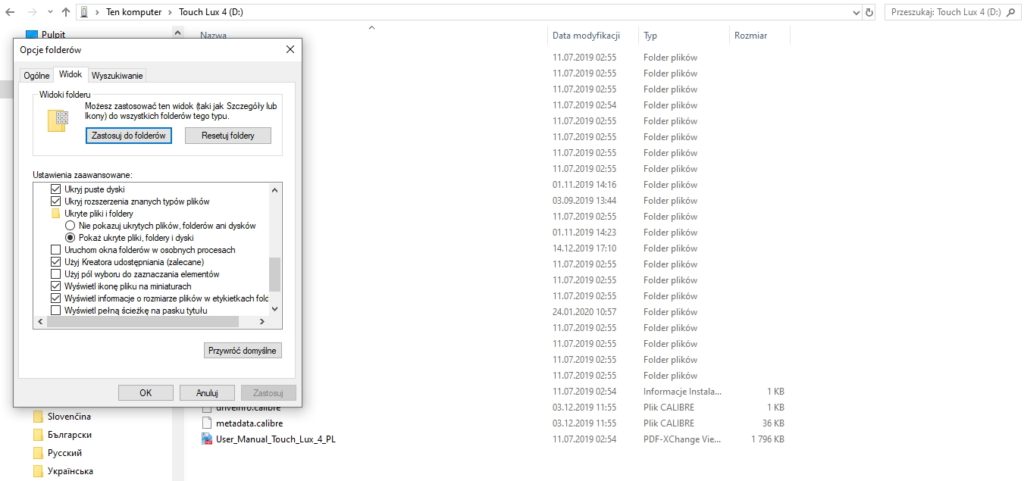Screen dimensions: 1024x481
Task: Uncheck Ukryj puste dyski checkbox
Action: coord(56,189)
